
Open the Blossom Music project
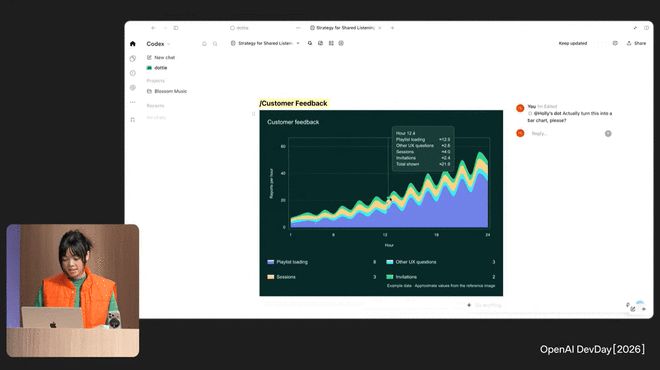pyautogui.click(x=167, y=91)
